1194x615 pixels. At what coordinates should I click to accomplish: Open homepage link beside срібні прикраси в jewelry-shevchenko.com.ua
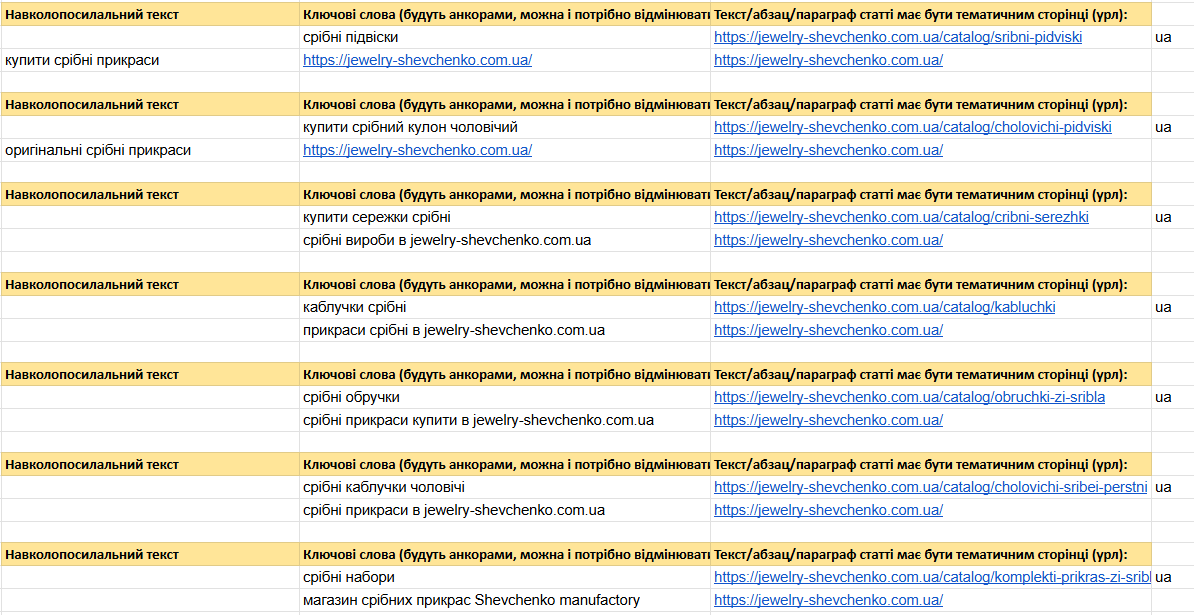tap(828, 510)
